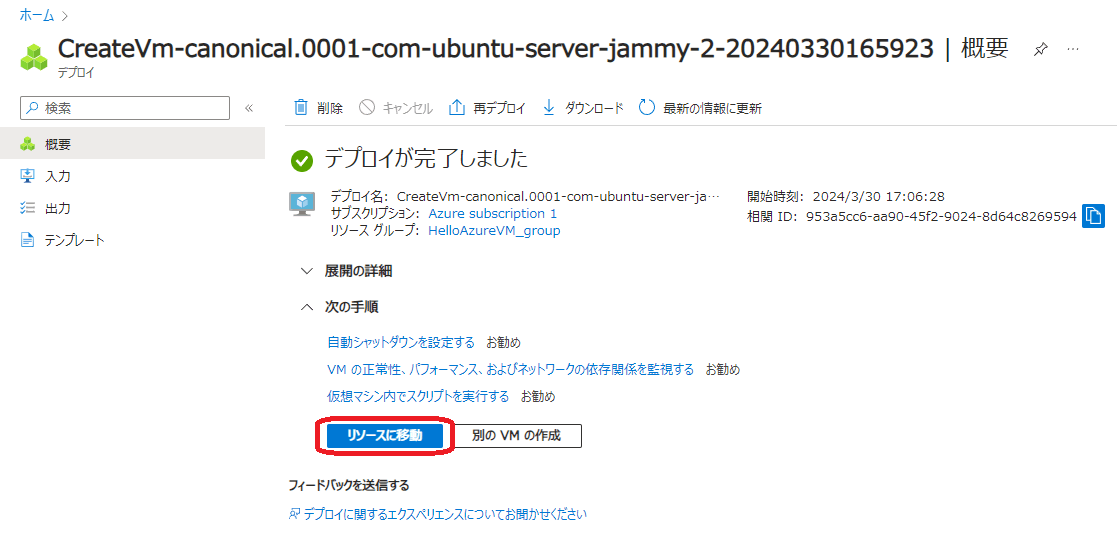Collapse the 次の手順 section
The height and width of the screenshot is (534, 1117).
click(340, 307)
